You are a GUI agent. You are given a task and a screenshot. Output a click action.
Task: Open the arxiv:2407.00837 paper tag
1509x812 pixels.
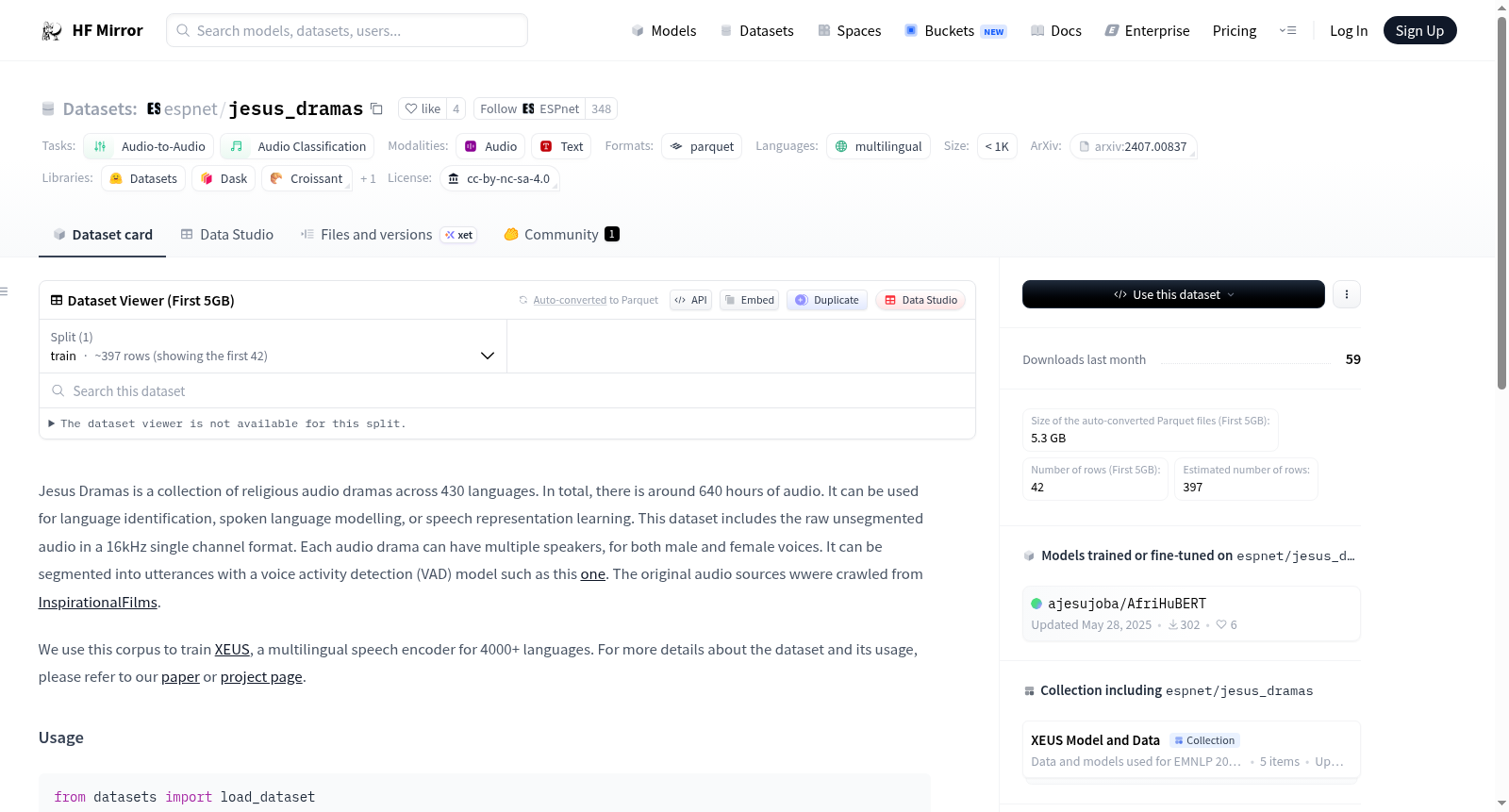(1133, 146)
